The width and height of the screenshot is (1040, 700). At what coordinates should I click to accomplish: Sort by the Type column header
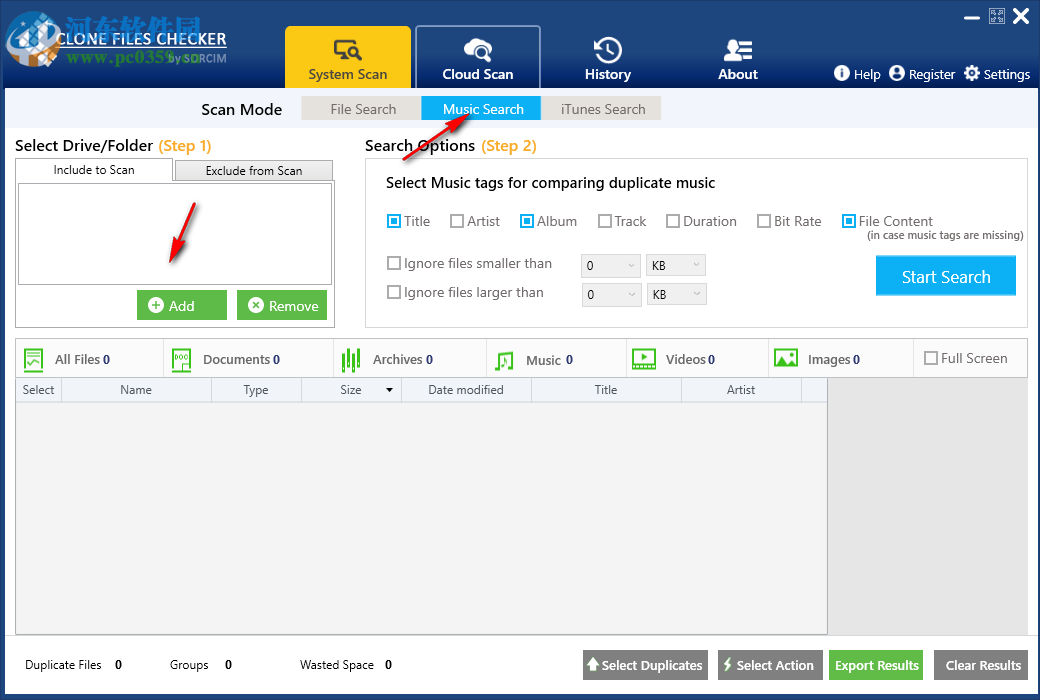coord(256,390)
